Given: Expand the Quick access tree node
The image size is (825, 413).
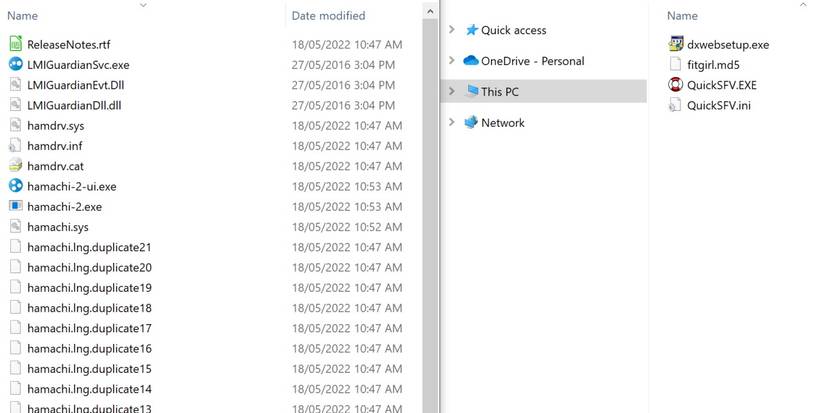Looking at the screenshot, I should [x=453, y=30].
